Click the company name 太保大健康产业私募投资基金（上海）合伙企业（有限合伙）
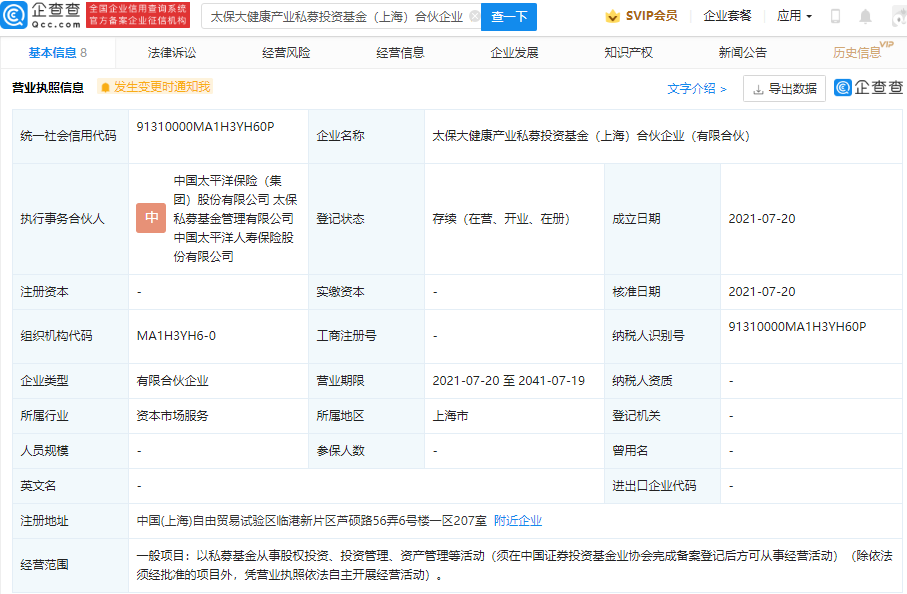The width and height of the screenshot is (907, 594). (x=591, y=136)
